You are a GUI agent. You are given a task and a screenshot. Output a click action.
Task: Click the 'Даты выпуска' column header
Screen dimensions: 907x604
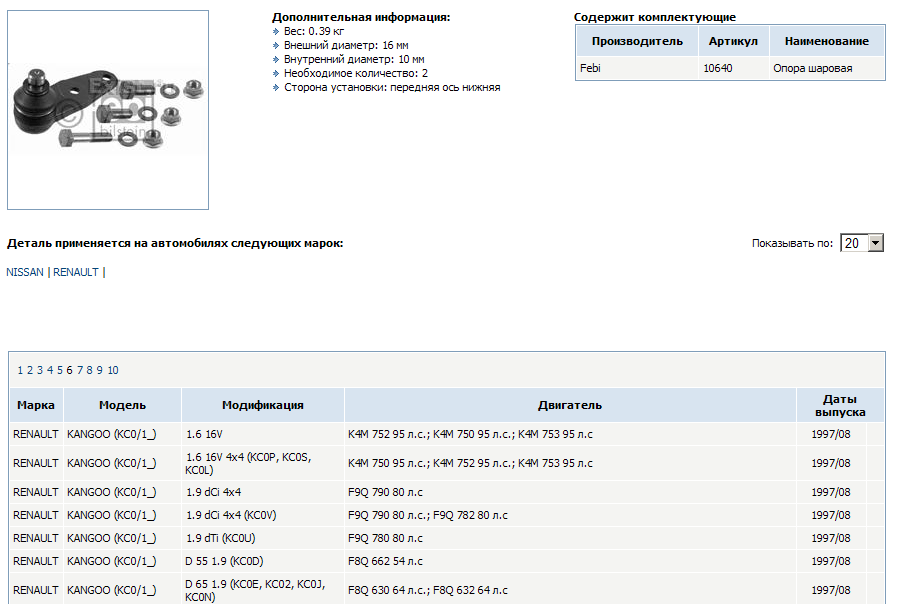(839, 405)
